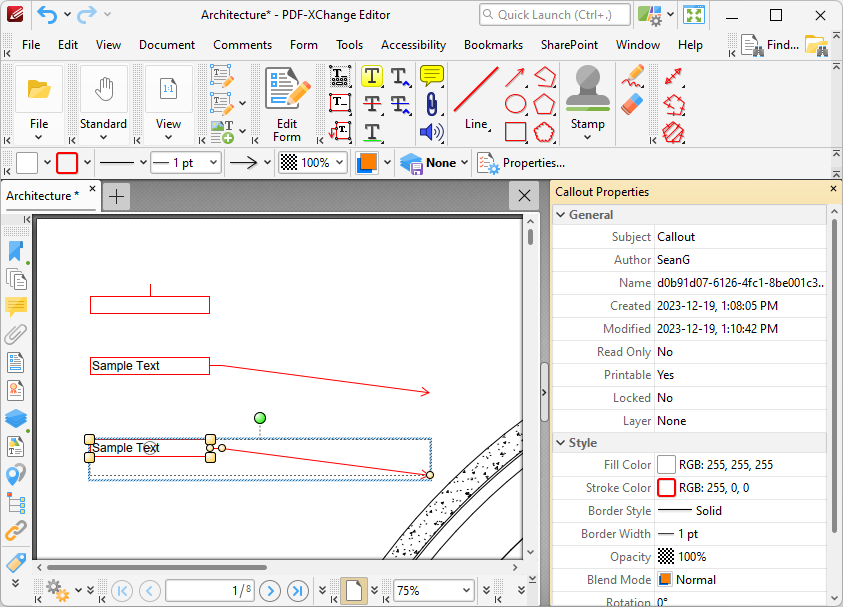Image resolution: width=843 pixels, height=607 pixels.
Task: Open the Bookmarks pane
Action: (493, 45)
